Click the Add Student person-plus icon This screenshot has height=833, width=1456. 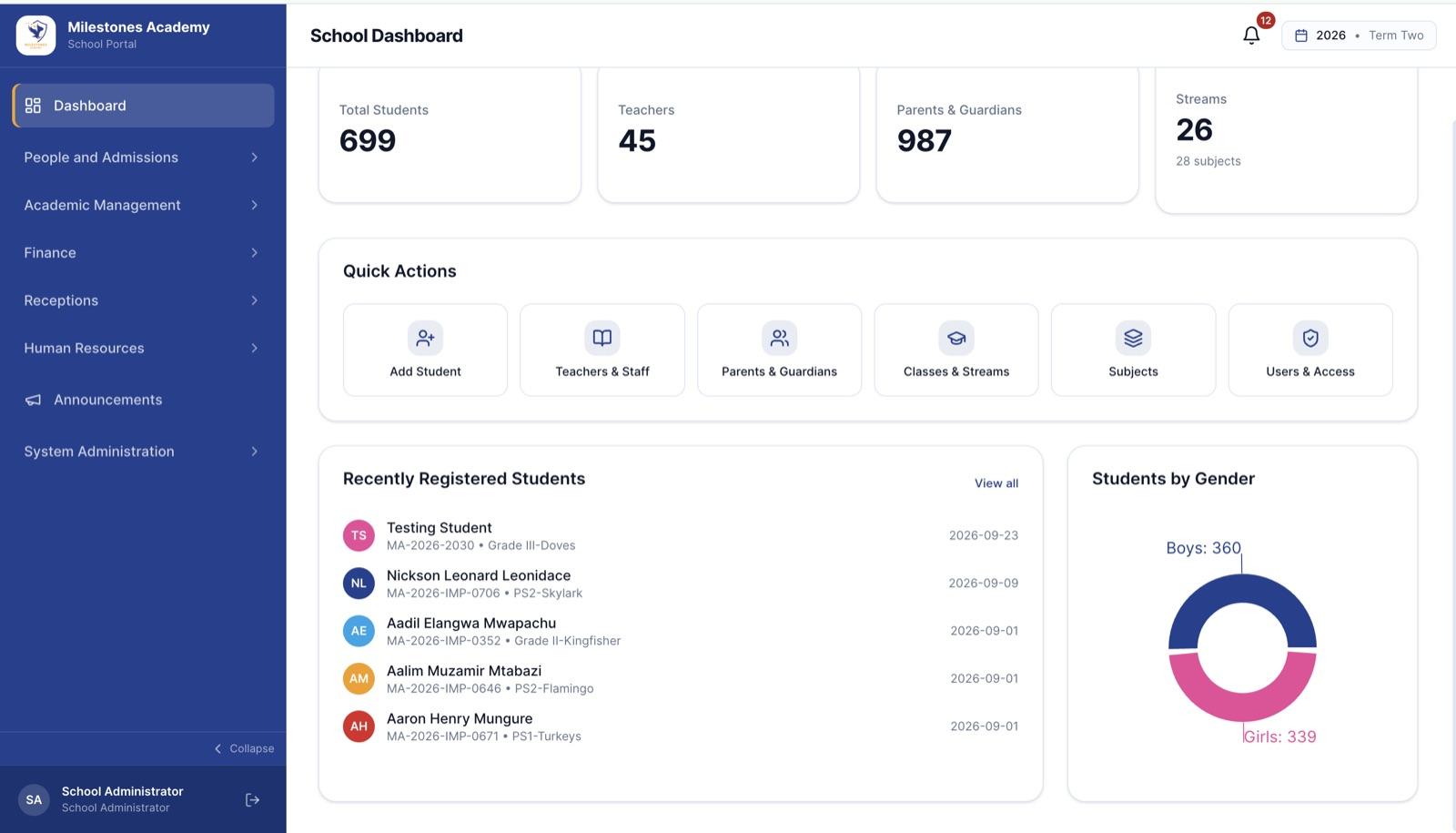425,338
